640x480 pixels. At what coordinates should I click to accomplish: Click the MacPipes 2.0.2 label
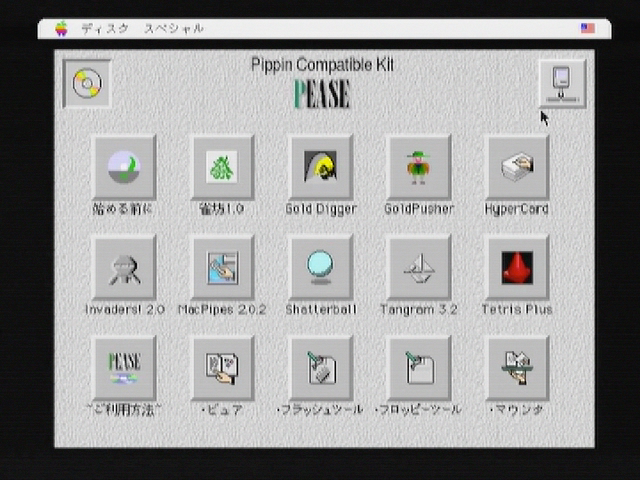[222, 309]
